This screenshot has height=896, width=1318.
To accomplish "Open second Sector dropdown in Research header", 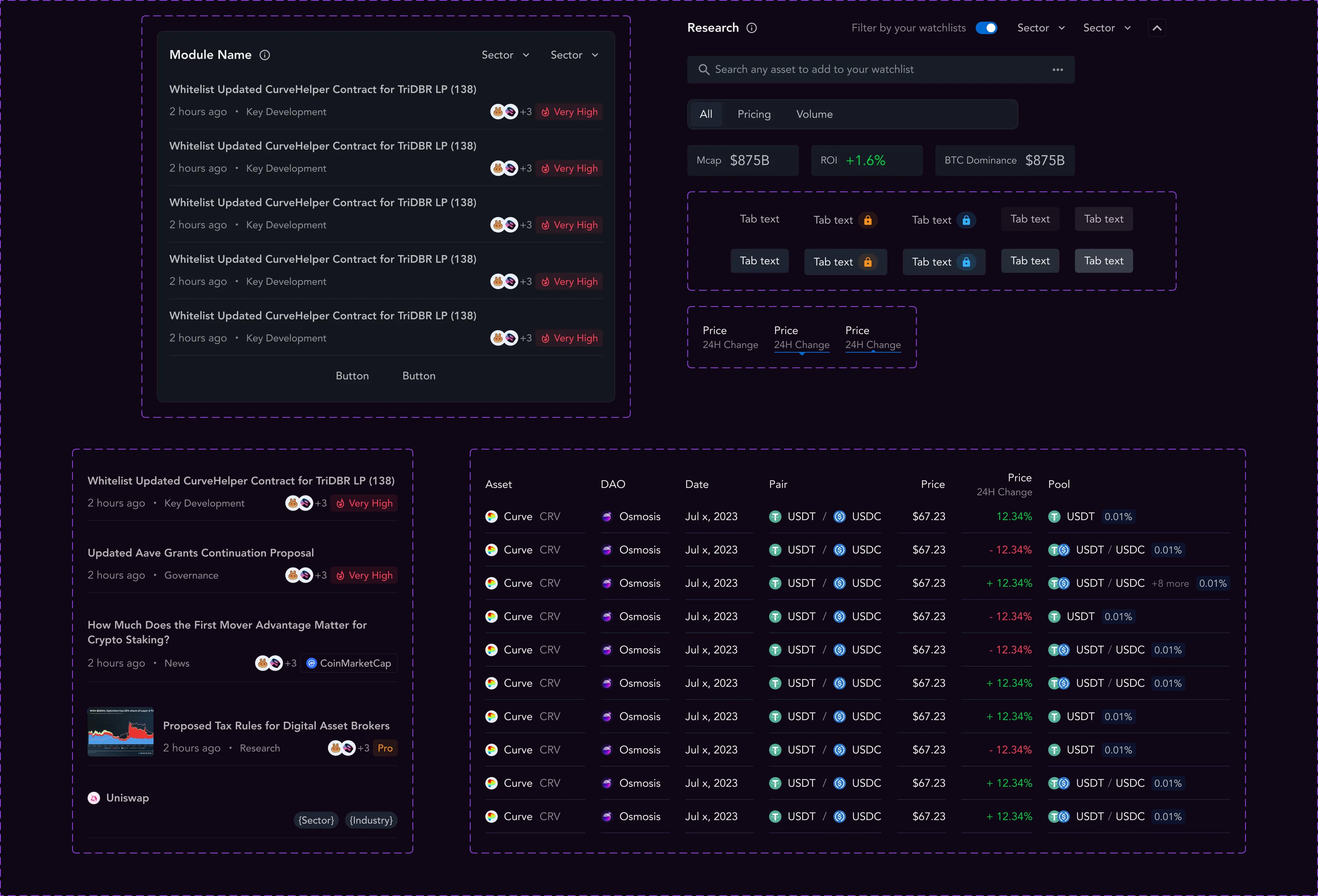I will tap(1107, 28).
